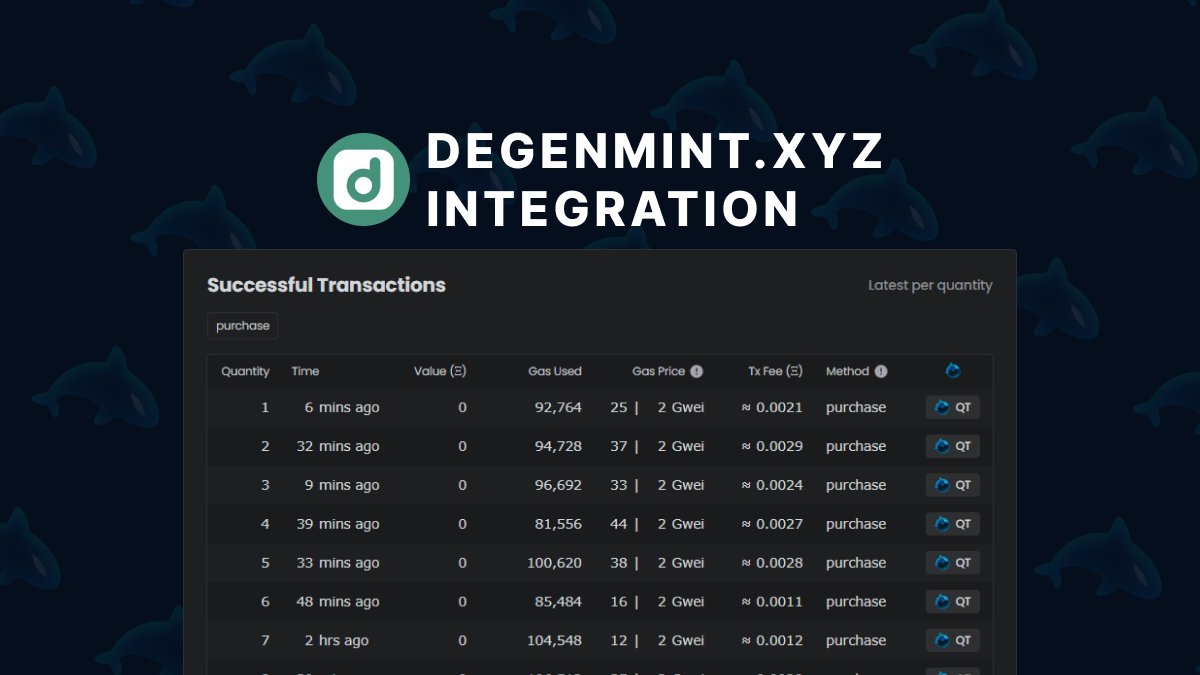Click the Value column header
1200x675 pixels.
click(x=440, y=371)
